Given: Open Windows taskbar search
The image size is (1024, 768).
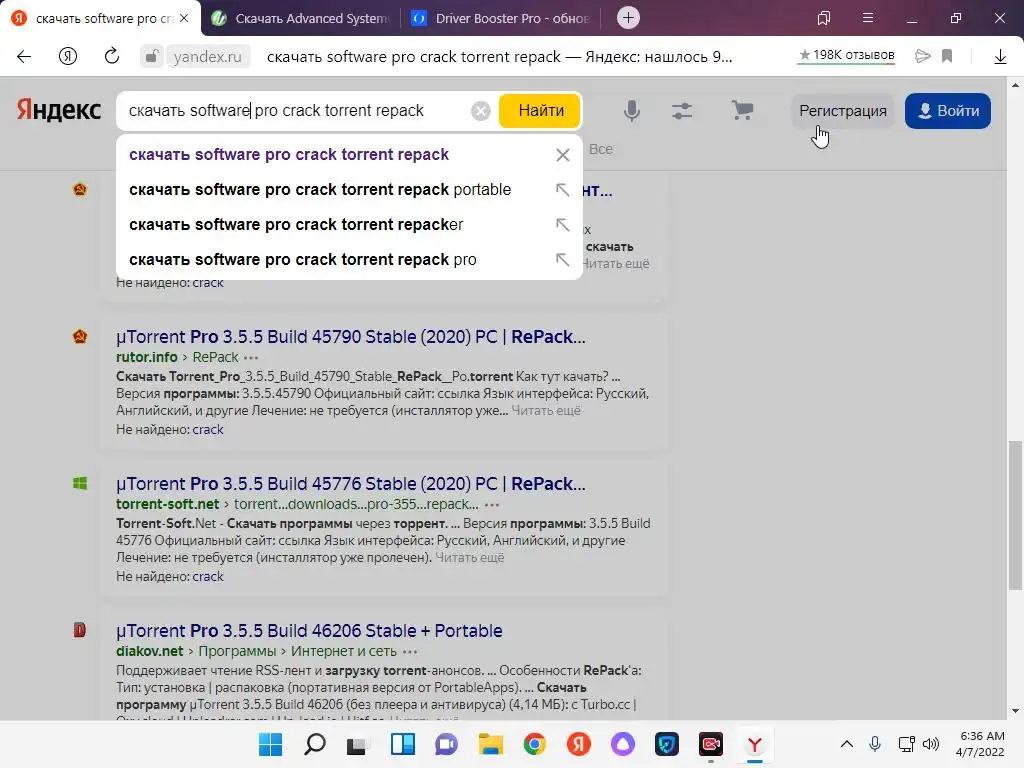Looking at the screenshot, I should click(x=315, y=744).
